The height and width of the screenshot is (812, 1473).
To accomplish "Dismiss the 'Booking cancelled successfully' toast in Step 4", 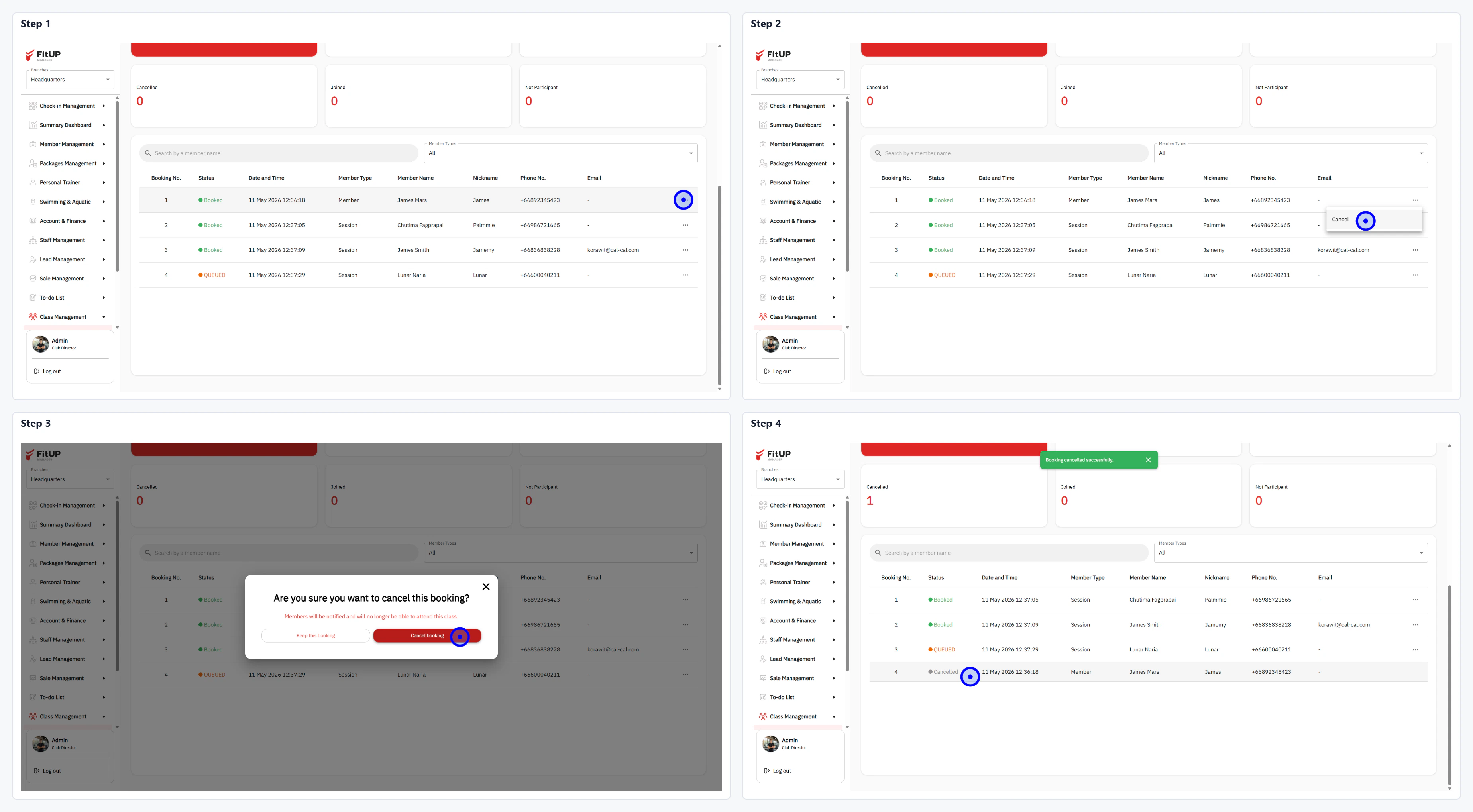I will pos(1148,460).
